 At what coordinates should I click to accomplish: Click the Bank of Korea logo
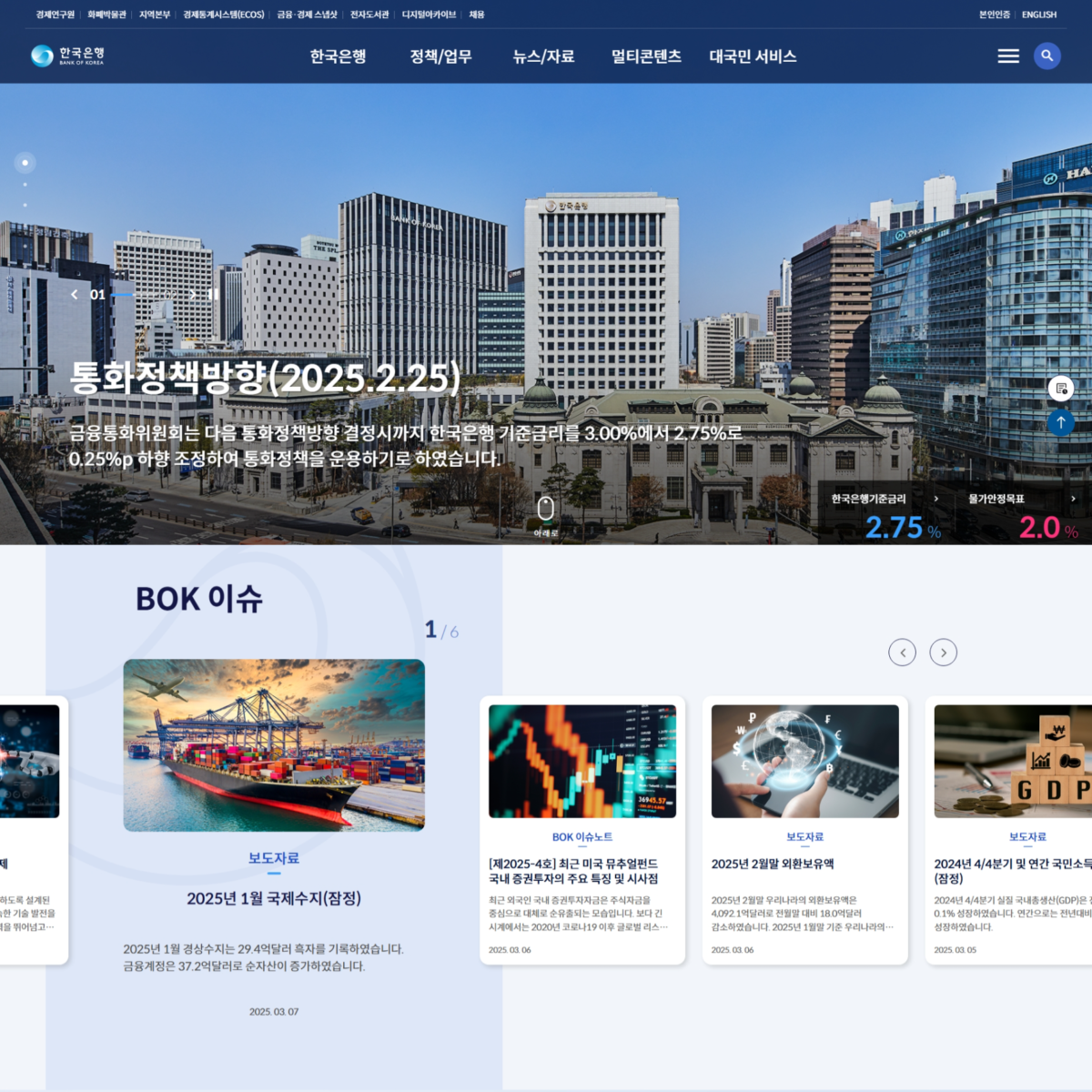coord(68,56)
